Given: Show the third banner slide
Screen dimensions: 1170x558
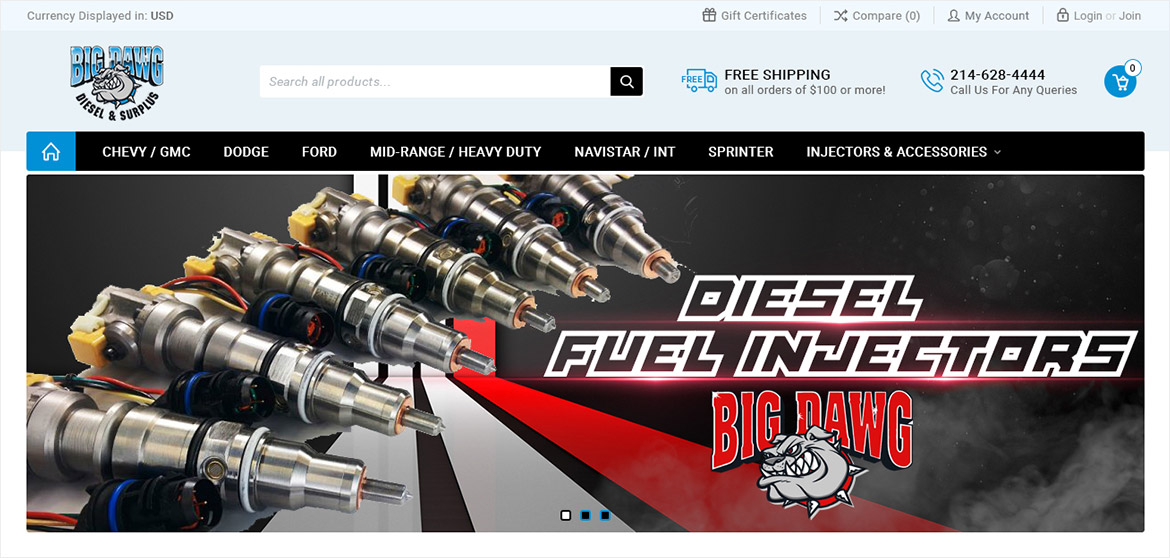Looking at the screenshot, I should 605,515.
